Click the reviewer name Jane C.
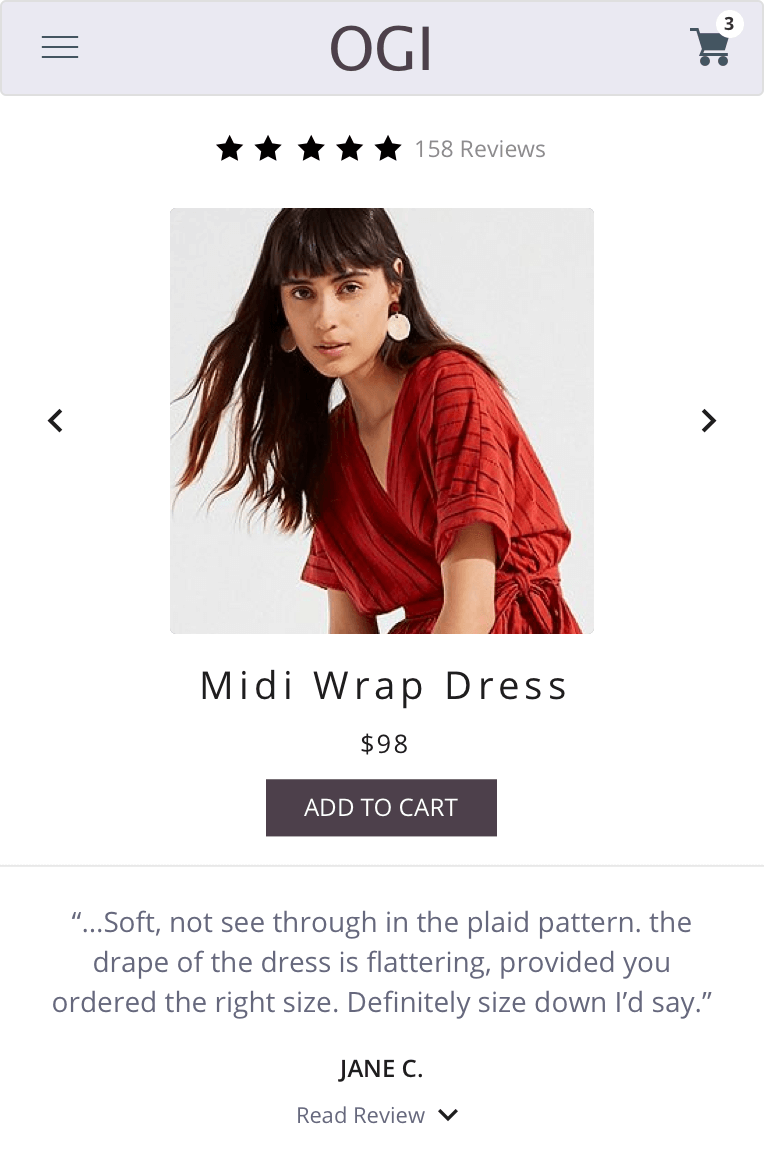The image size is (764, 1170). point(381,1069)
